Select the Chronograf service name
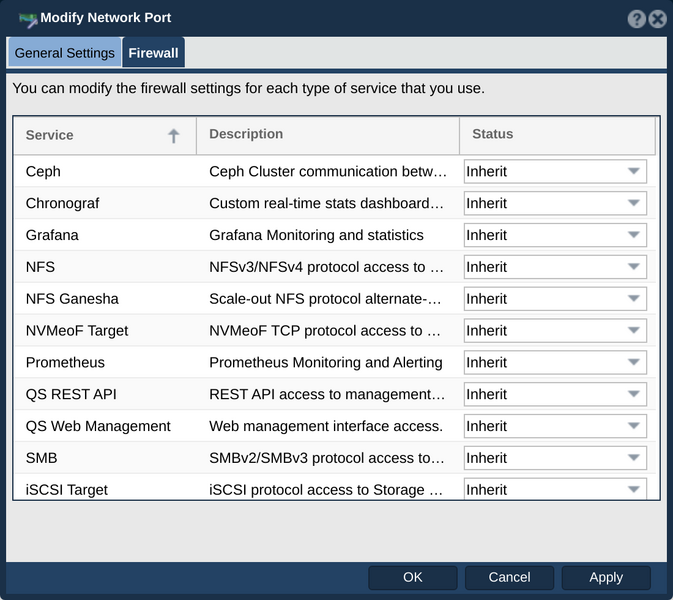 [x=62, y=203]
